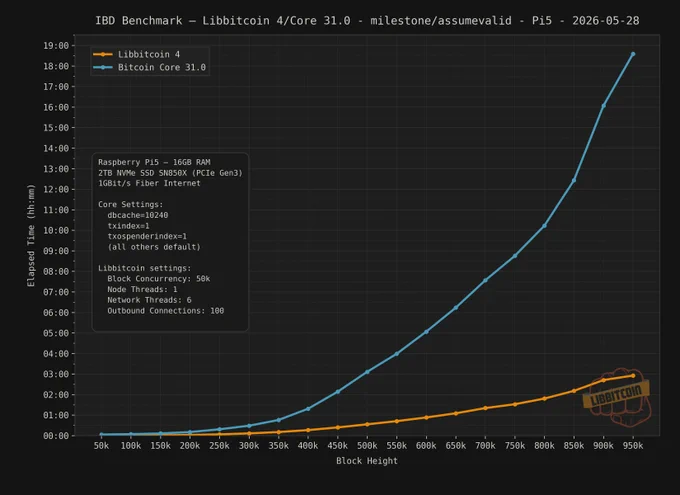
Task: Click the Block Concurrency: 50k line
Action: 159,279
